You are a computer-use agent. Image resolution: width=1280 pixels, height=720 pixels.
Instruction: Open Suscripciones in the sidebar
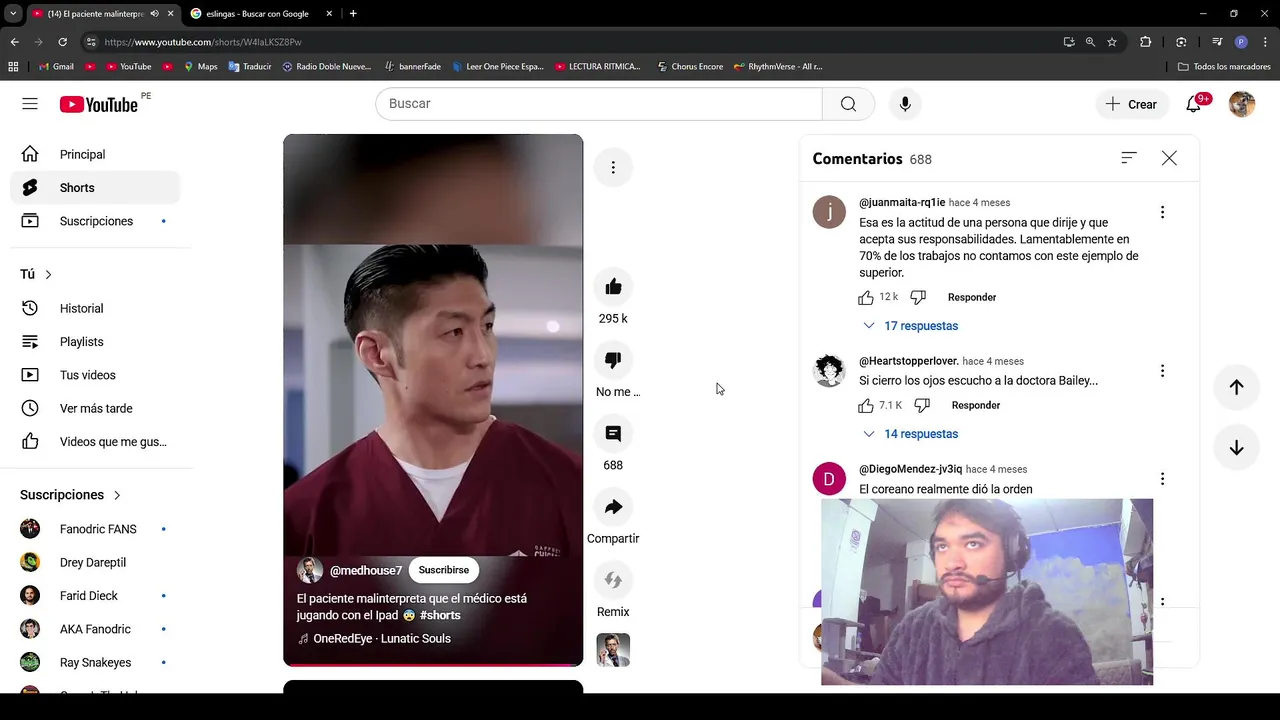(95, 221)
